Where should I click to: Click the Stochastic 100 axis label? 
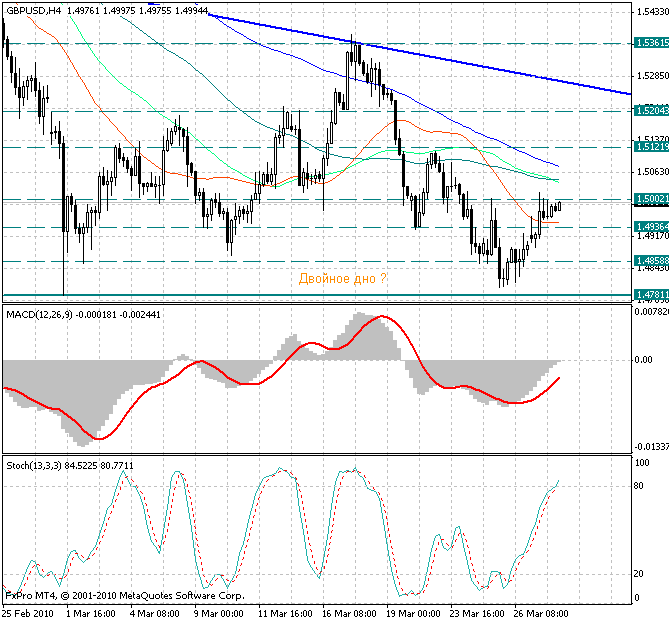click(642, 463)
